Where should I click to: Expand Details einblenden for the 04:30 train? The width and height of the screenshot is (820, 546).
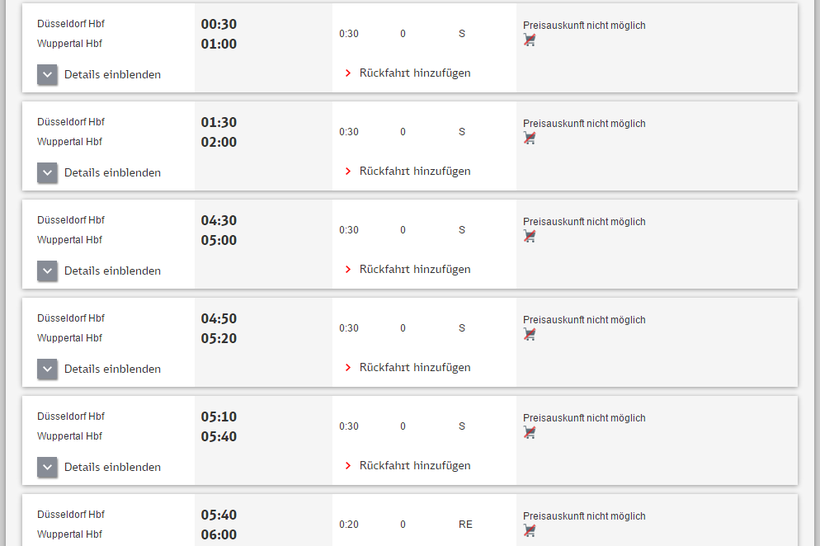tap(47, 270)
